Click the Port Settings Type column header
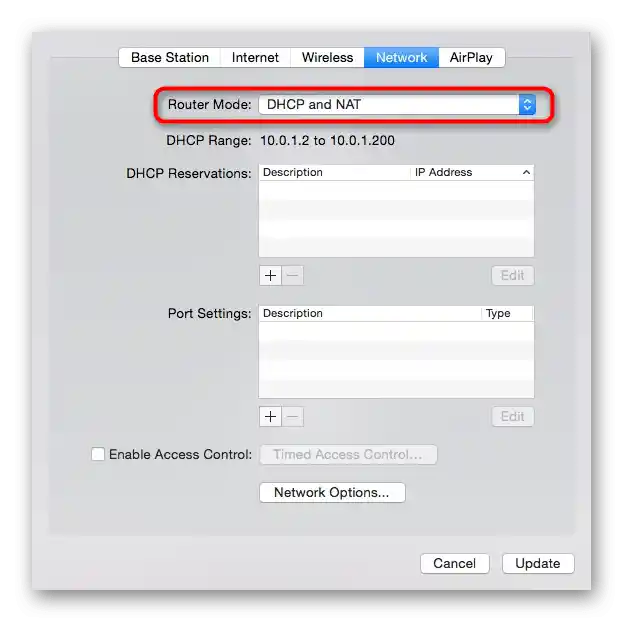The width and height of the screenshot is (623, 622). click(x=508, y=314)
